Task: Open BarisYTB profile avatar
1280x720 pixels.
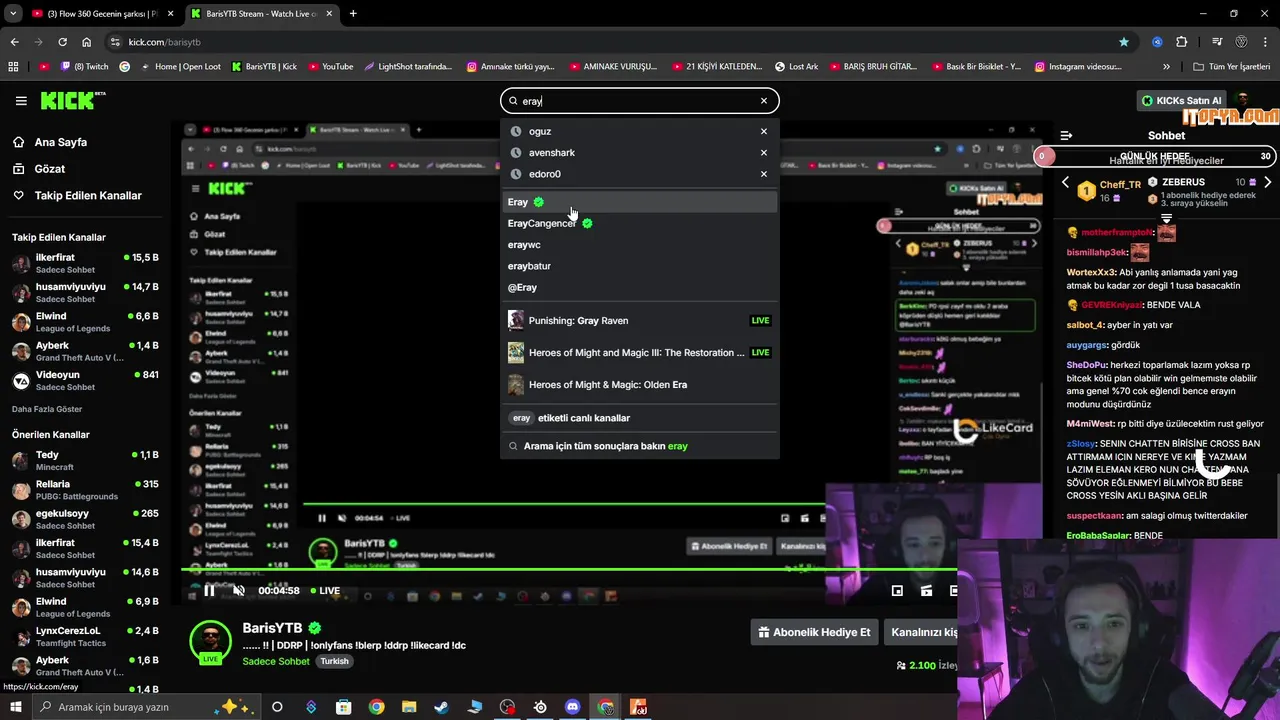Action: pos(210,642)
